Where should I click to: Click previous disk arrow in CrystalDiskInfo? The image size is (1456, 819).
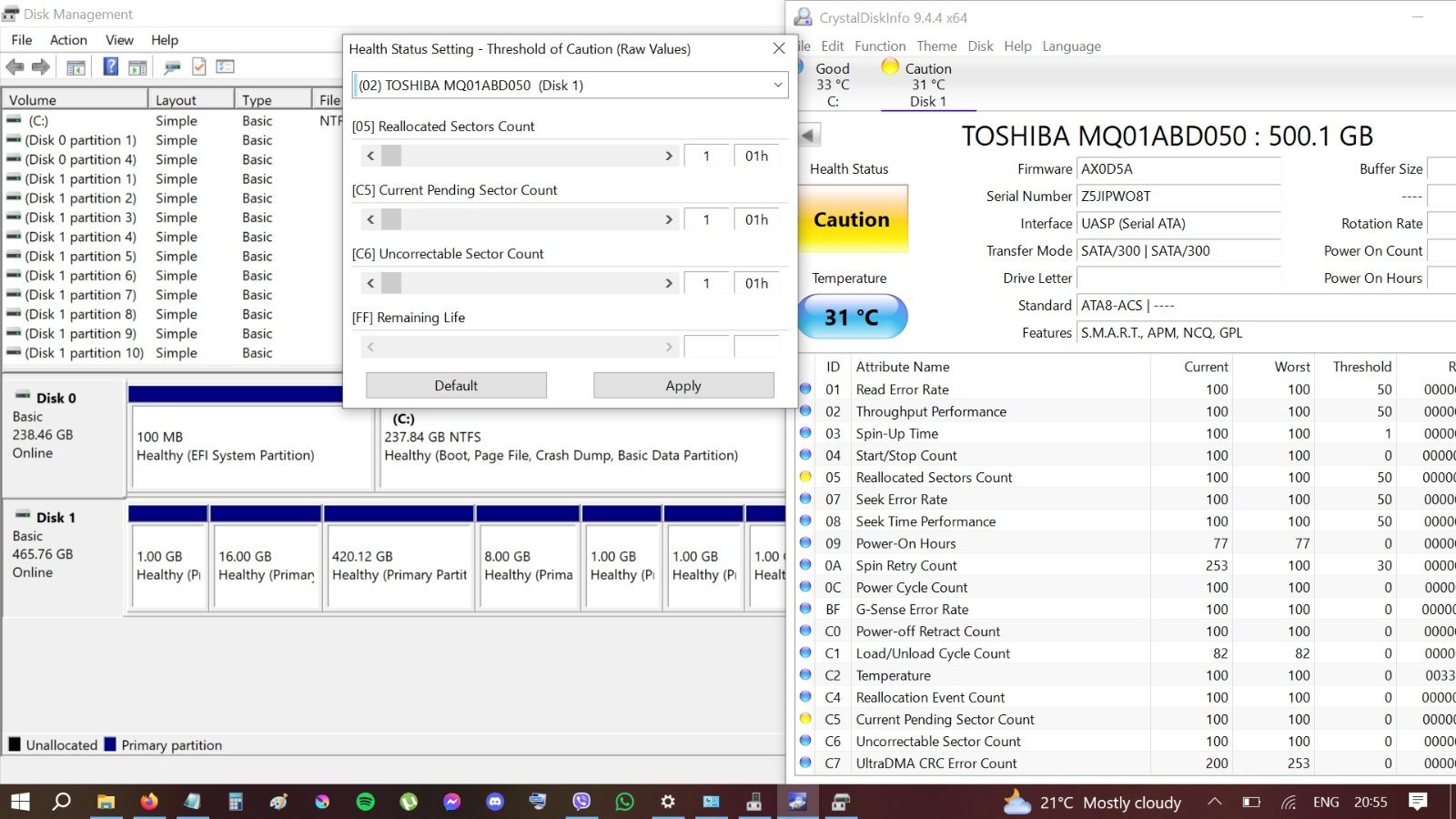click(x=810, y=136)
